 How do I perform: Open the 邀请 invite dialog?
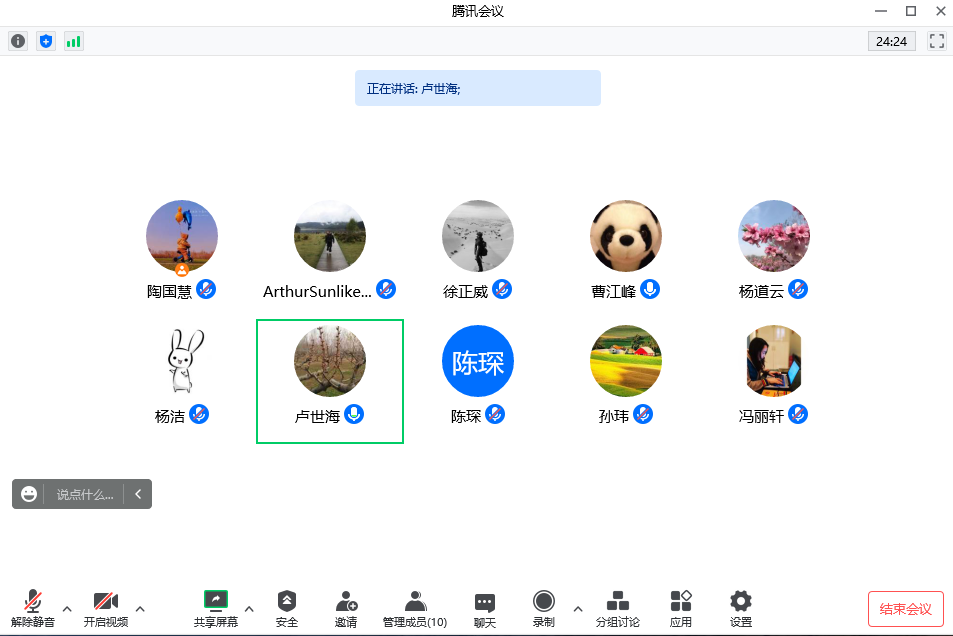346,609
